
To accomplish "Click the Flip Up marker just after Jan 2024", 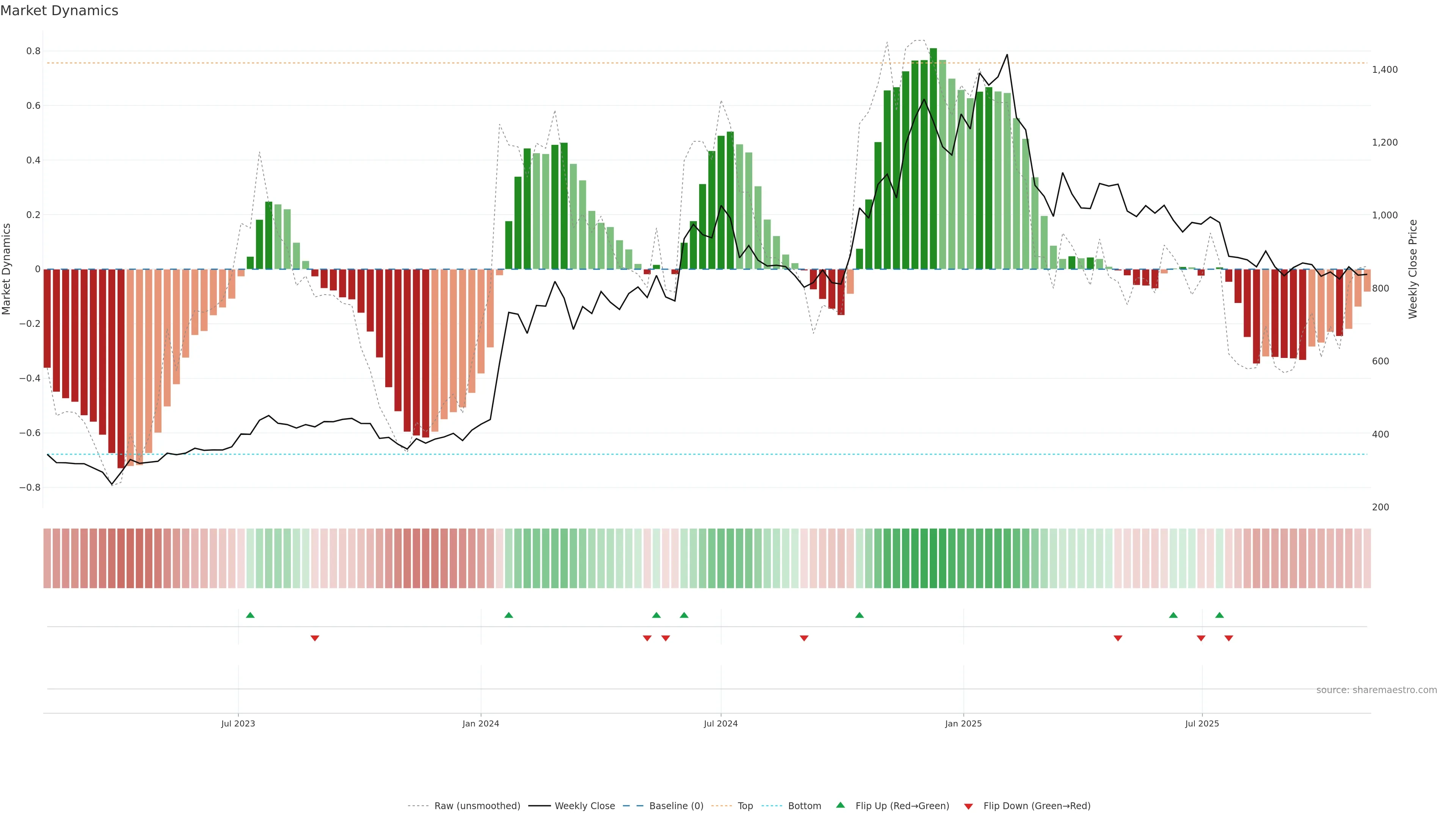I will click(509, 615).
